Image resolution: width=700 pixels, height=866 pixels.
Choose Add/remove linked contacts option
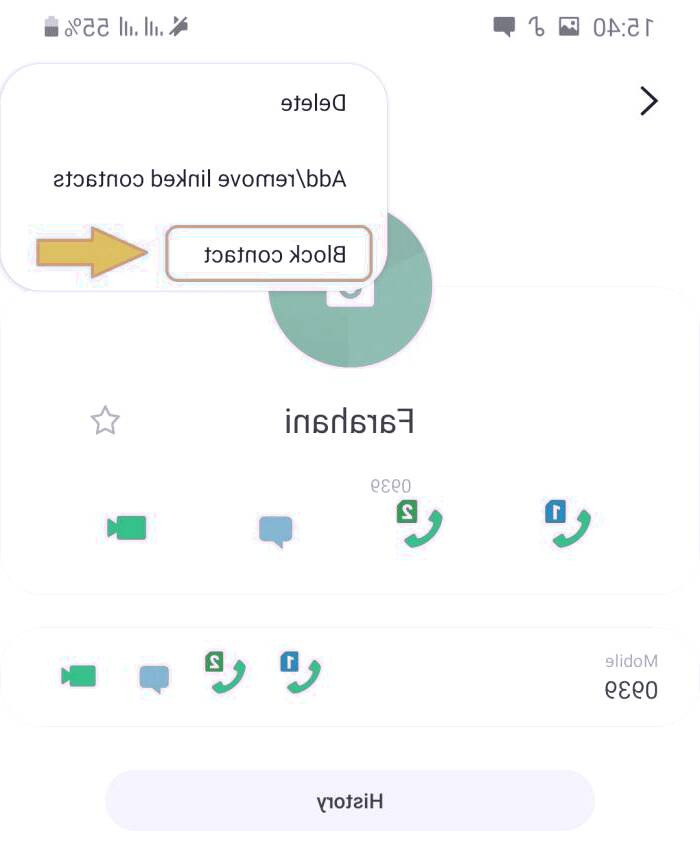[199, 178]
